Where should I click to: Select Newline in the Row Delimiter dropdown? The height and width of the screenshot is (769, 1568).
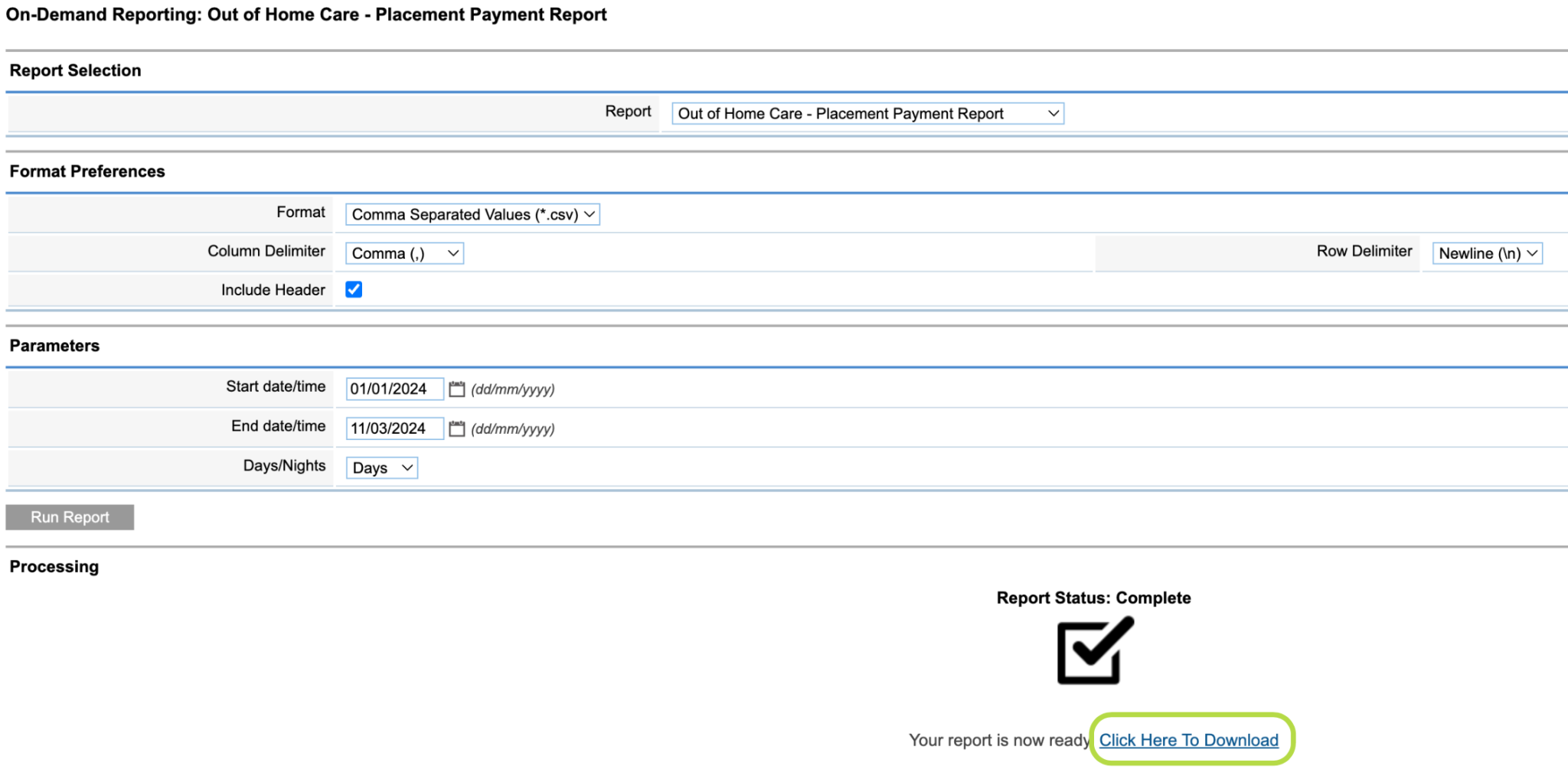click(x=1486, y=253)
